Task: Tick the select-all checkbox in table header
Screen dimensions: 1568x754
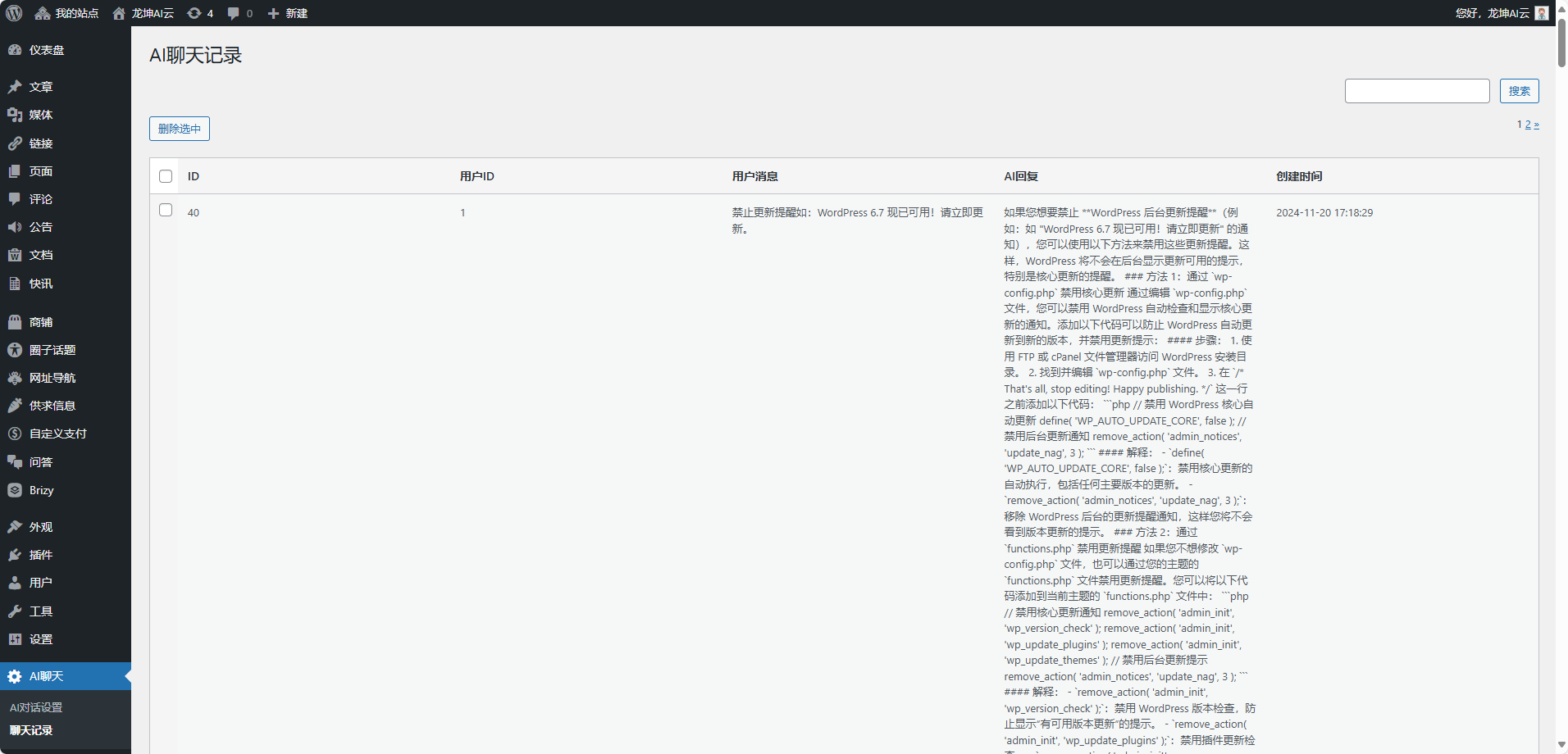Action: (166, 176)
